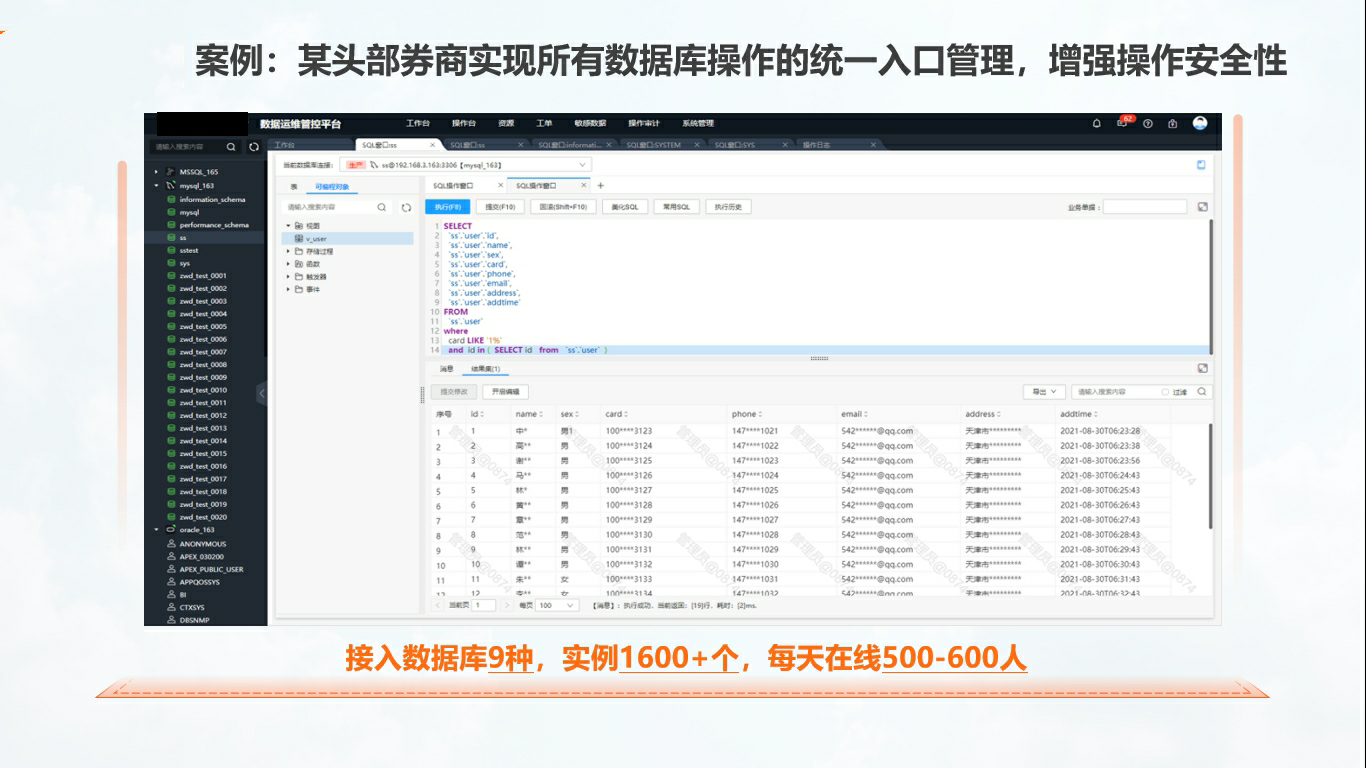Open the 操作审计 menu
The width and height of the screenshot is (1366, 768).
click(644, 123)
